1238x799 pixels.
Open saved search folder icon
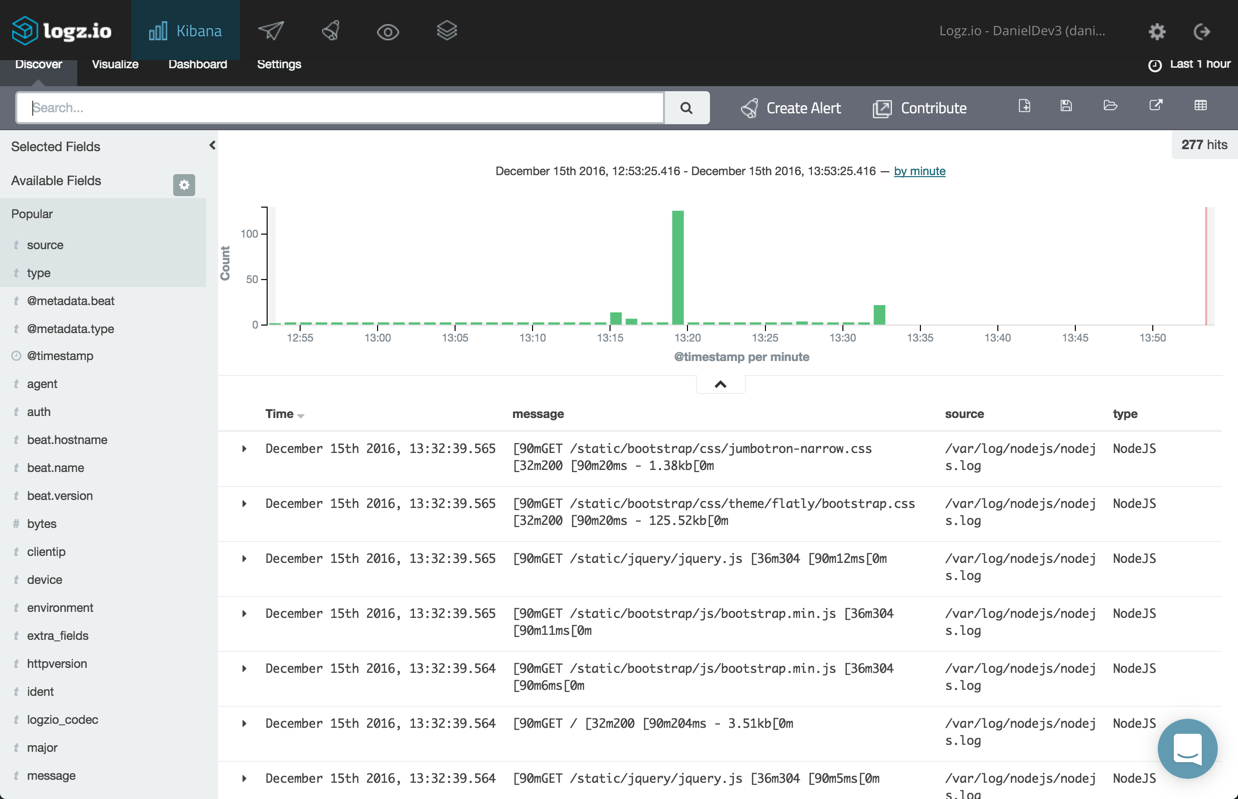1110,106
